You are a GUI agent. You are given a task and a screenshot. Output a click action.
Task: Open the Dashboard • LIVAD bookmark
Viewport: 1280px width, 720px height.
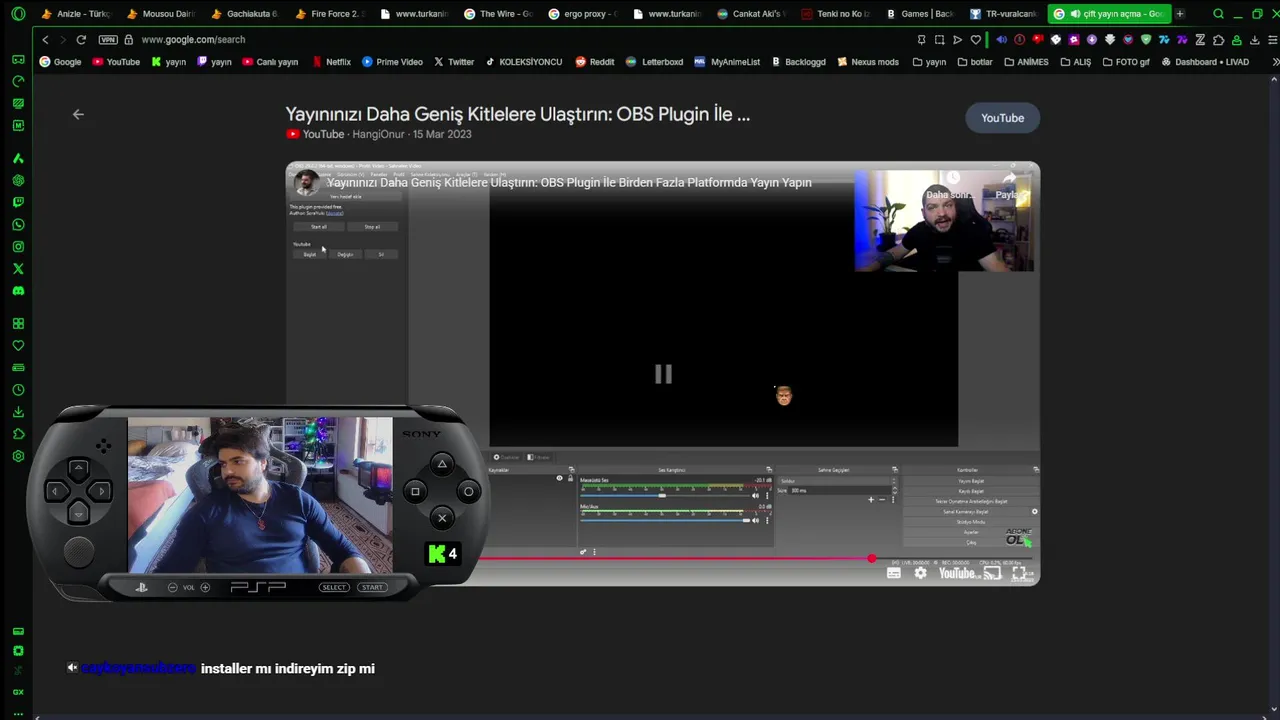tap(1204, 62)
